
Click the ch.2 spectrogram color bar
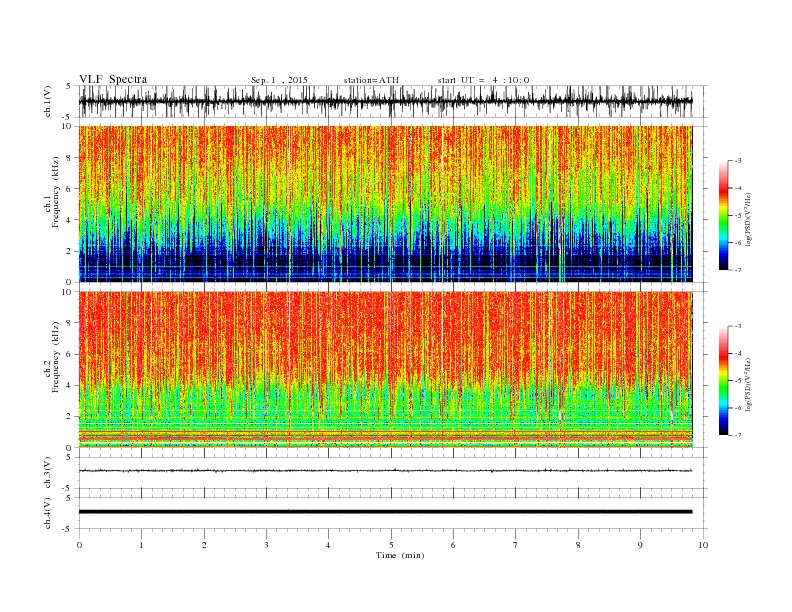click(x=723, y=381)
